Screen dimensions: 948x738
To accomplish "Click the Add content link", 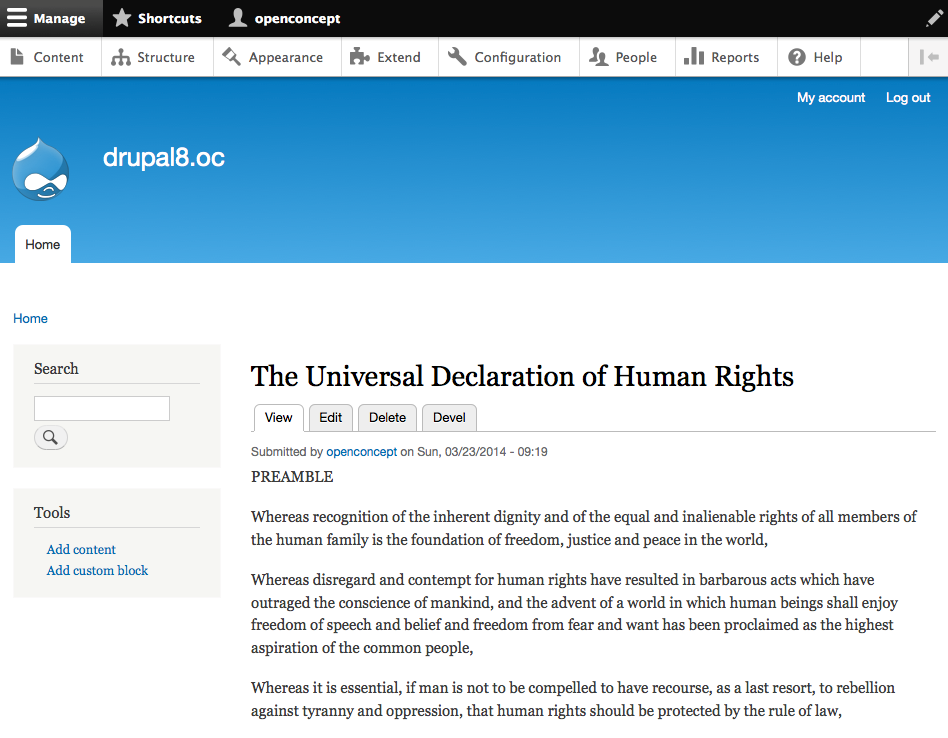I will [80, 549].
